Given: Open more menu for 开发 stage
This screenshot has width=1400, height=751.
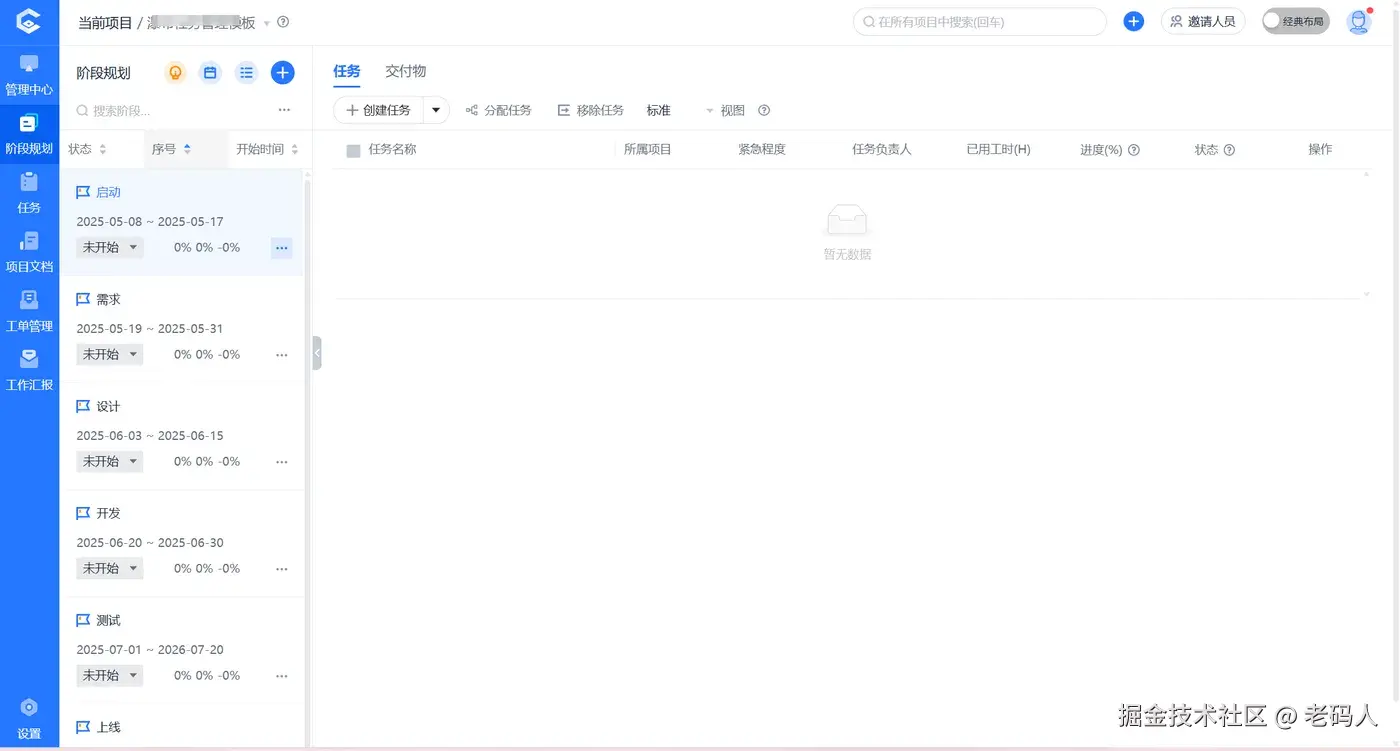Looking at the screenshot, I should click(282, 569).
